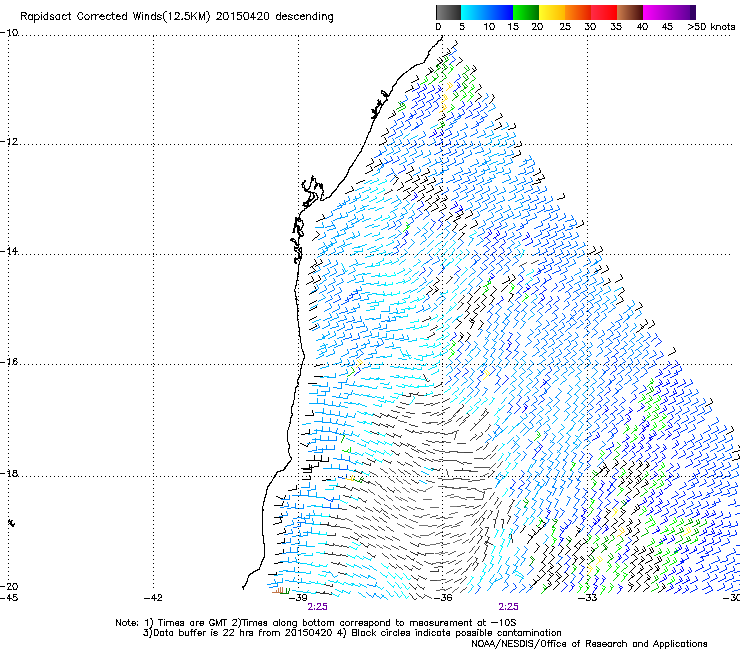Click the legend tick label 25
740x650 pixels.
pos(565,27)
